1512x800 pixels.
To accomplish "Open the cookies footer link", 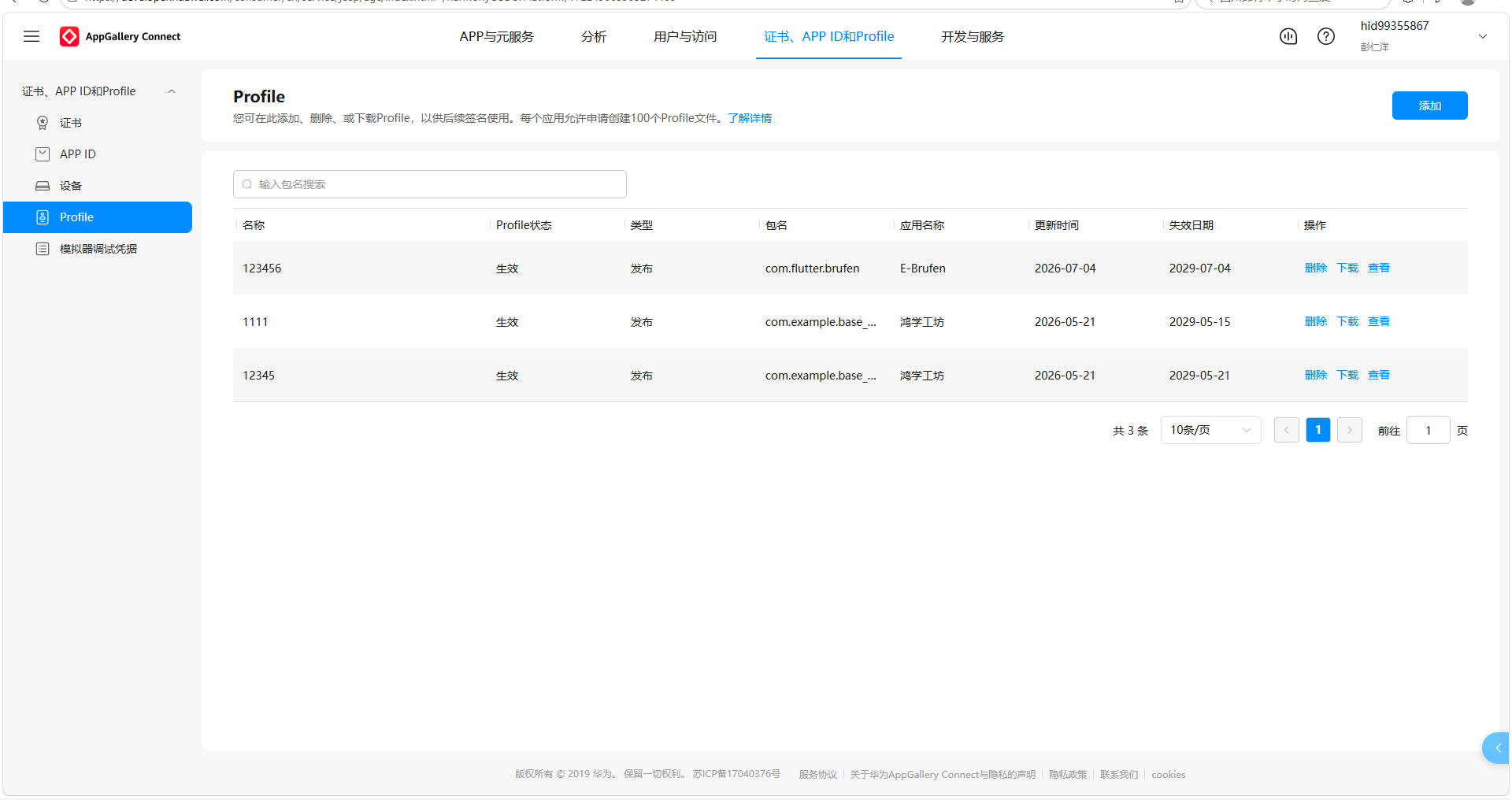I will pyautogui.click(x=1169, y=775).
